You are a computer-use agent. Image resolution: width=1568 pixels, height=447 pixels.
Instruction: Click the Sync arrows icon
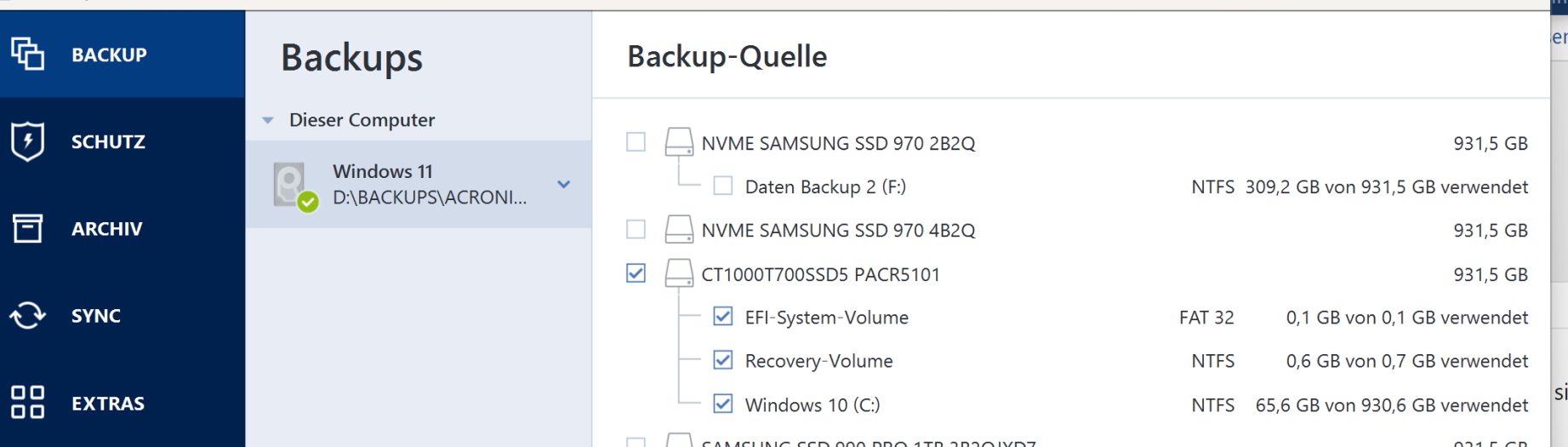28,315
